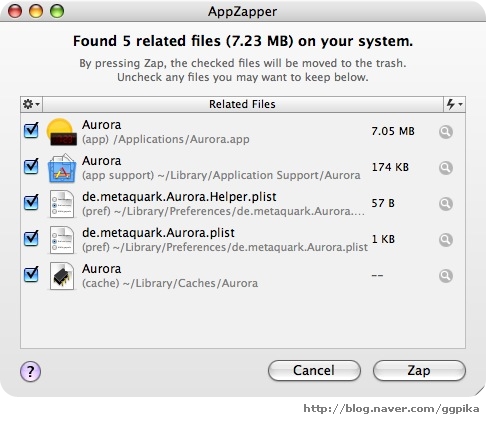Viewport: 486px width, 421px height.
Task: Click the de.metaquark.Aurora.plist document icon
Action: coord(62,240)
